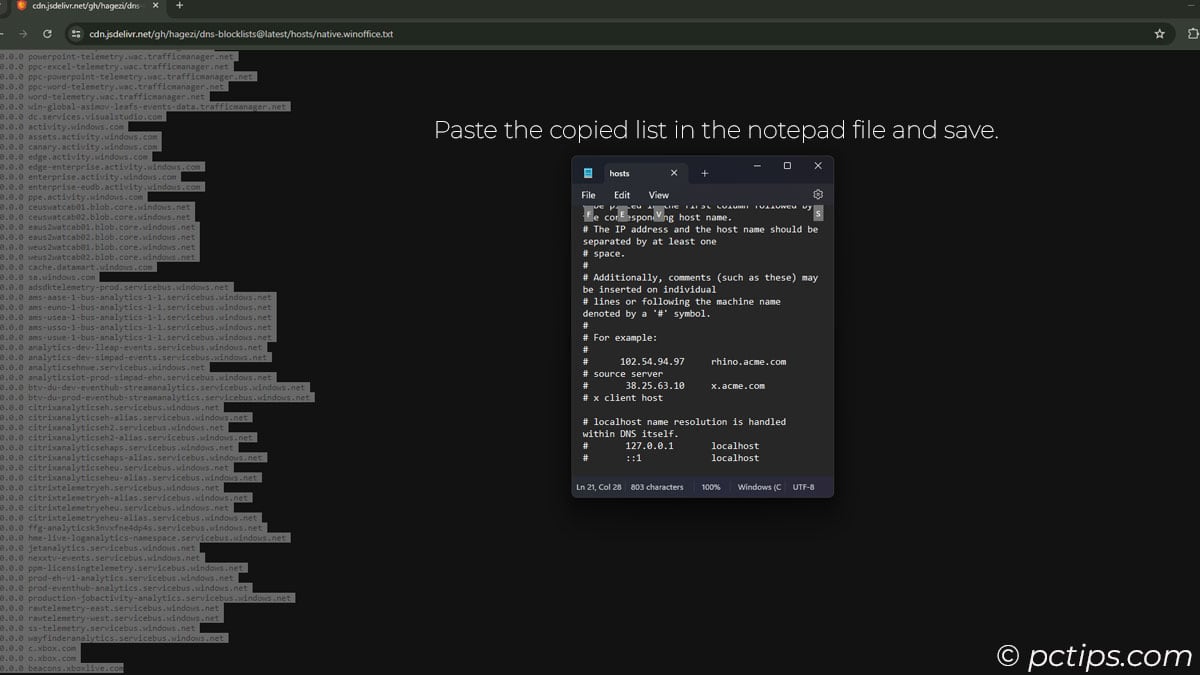Viewport: 1200px width, 675px height.
Task: Close the hosts tab in Notepad
Action: 673,173
